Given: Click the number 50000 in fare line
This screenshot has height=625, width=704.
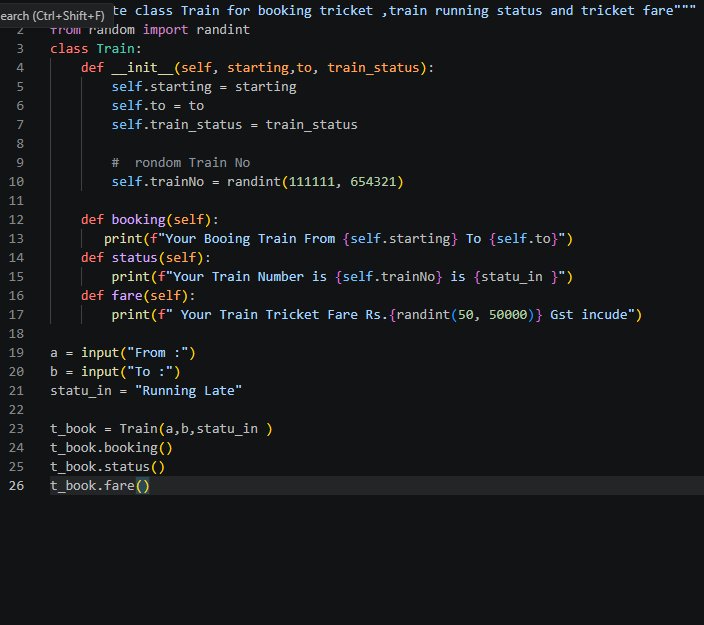Looking at the screenshot, I should [508, 315].
